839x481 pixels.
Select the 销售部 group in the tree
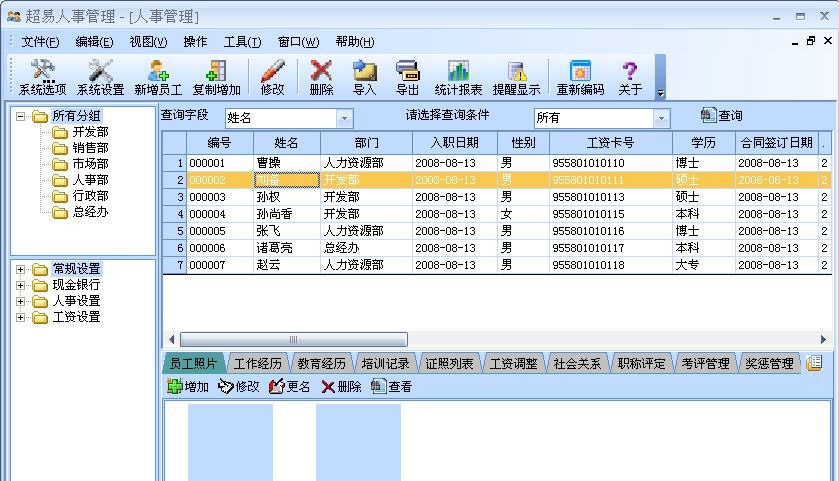click(90, 148)
